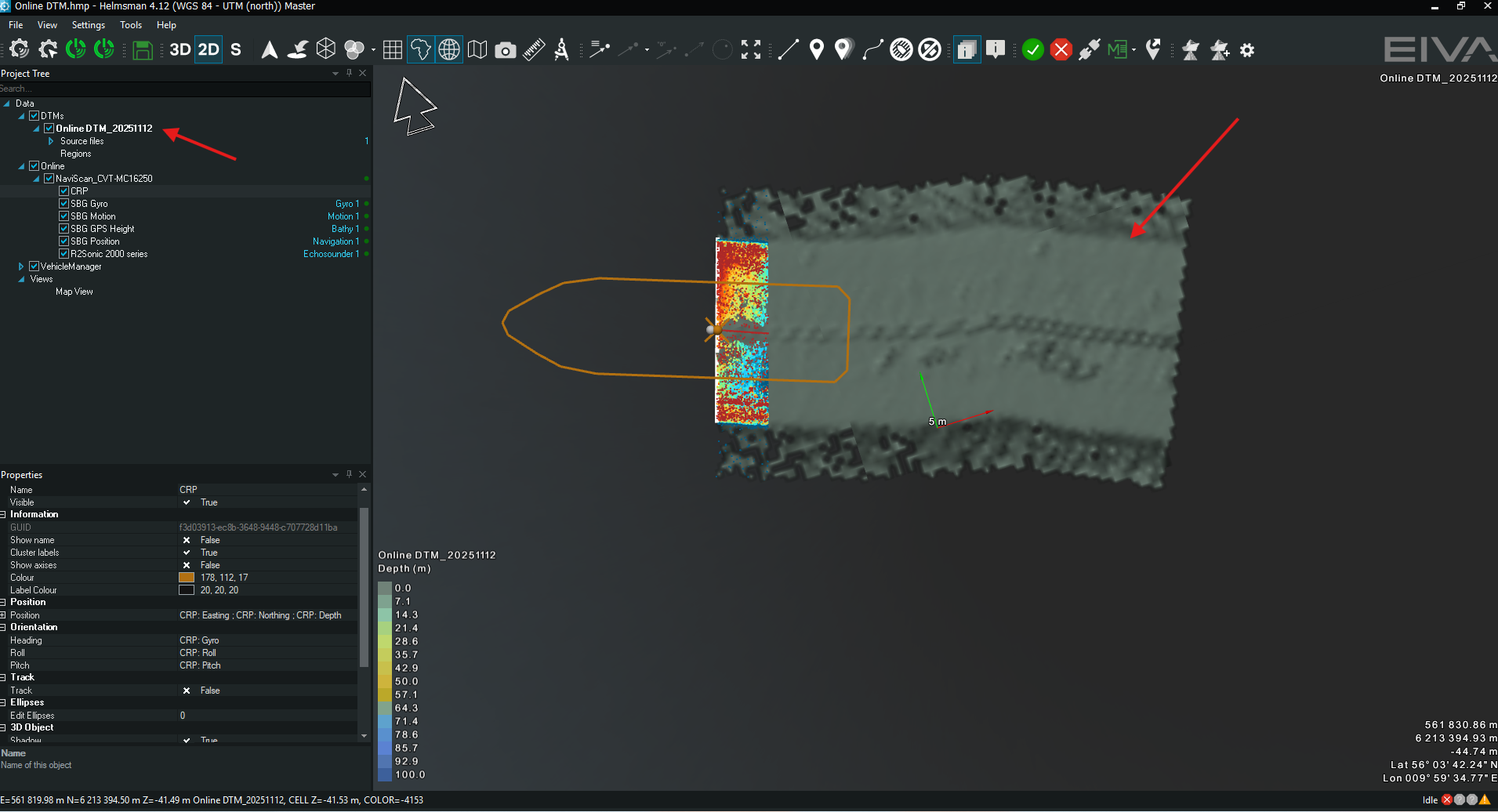Open the Settings menu
The height and width of the screenshot is (812, 1498).
[x=89, y=25]
